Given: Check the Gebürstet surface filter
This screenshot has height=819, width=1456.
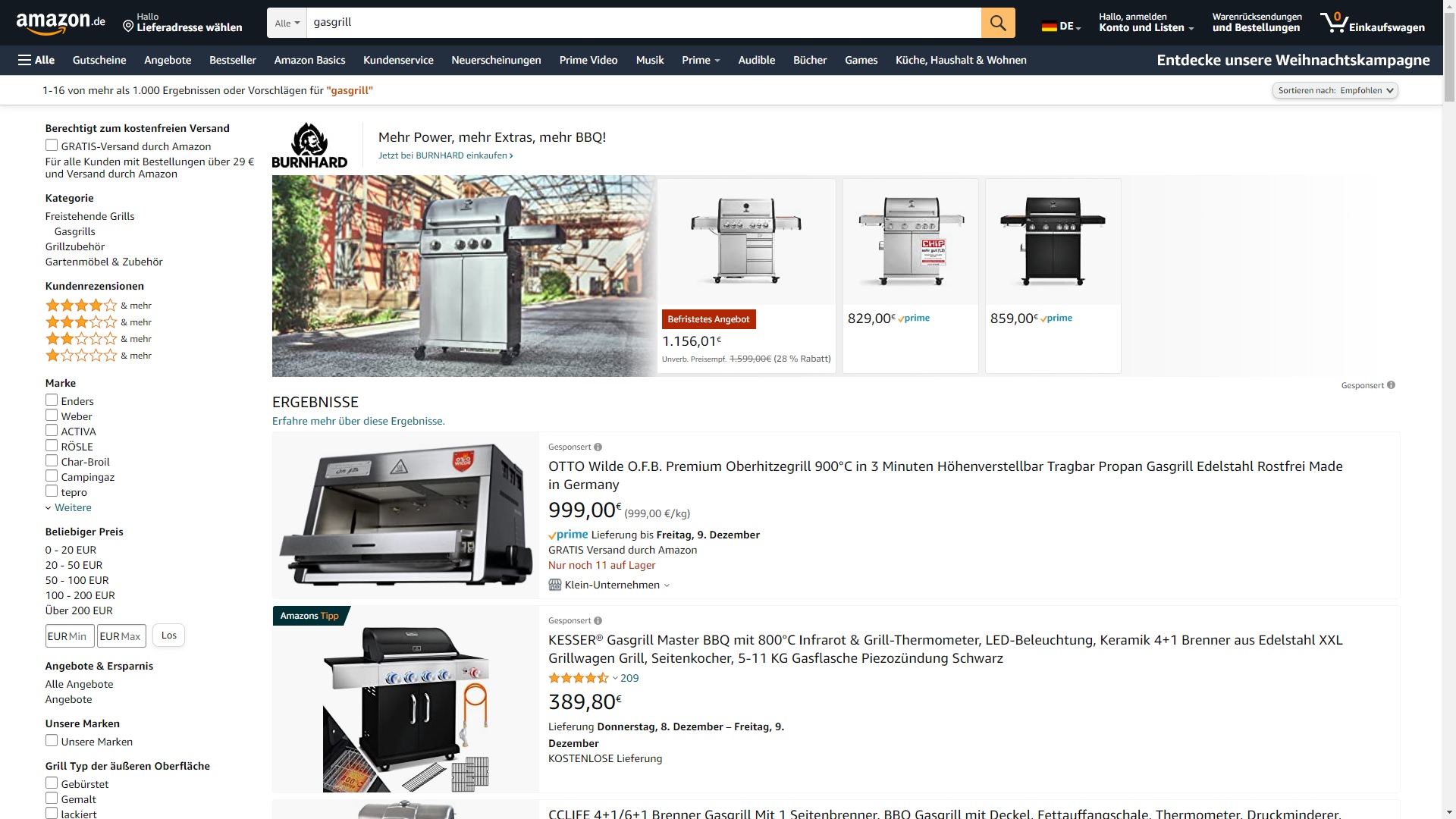Looking at the screenshot, I should click(x=52, y=783).
